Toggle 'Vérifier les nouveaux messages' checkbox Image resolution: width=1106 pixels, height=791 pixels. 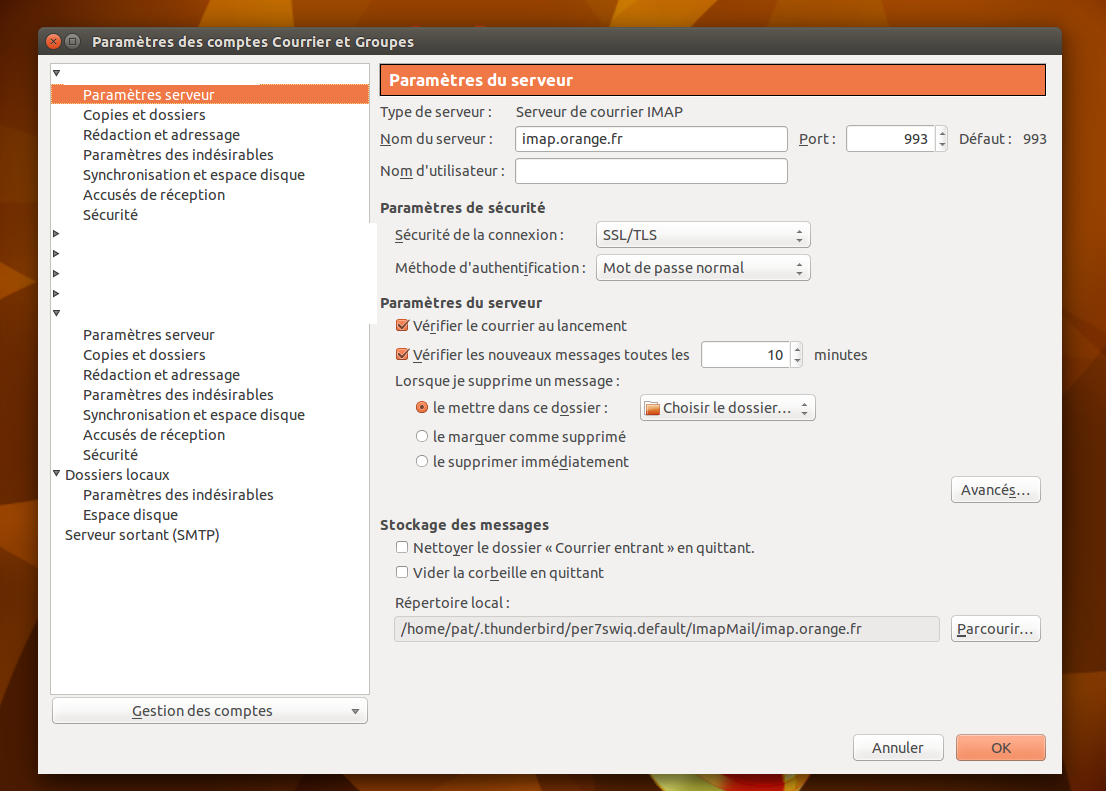pyautogui.click(x=403, y=355)
